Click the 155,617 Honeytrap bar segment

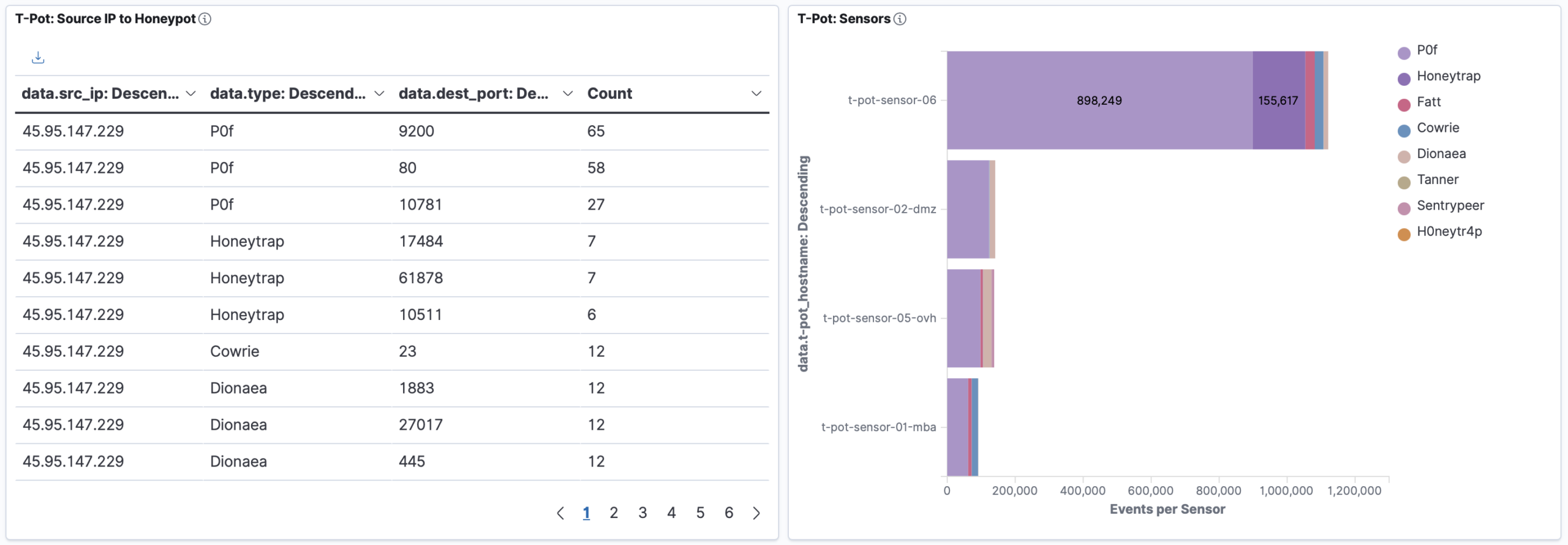[1278, 123]
